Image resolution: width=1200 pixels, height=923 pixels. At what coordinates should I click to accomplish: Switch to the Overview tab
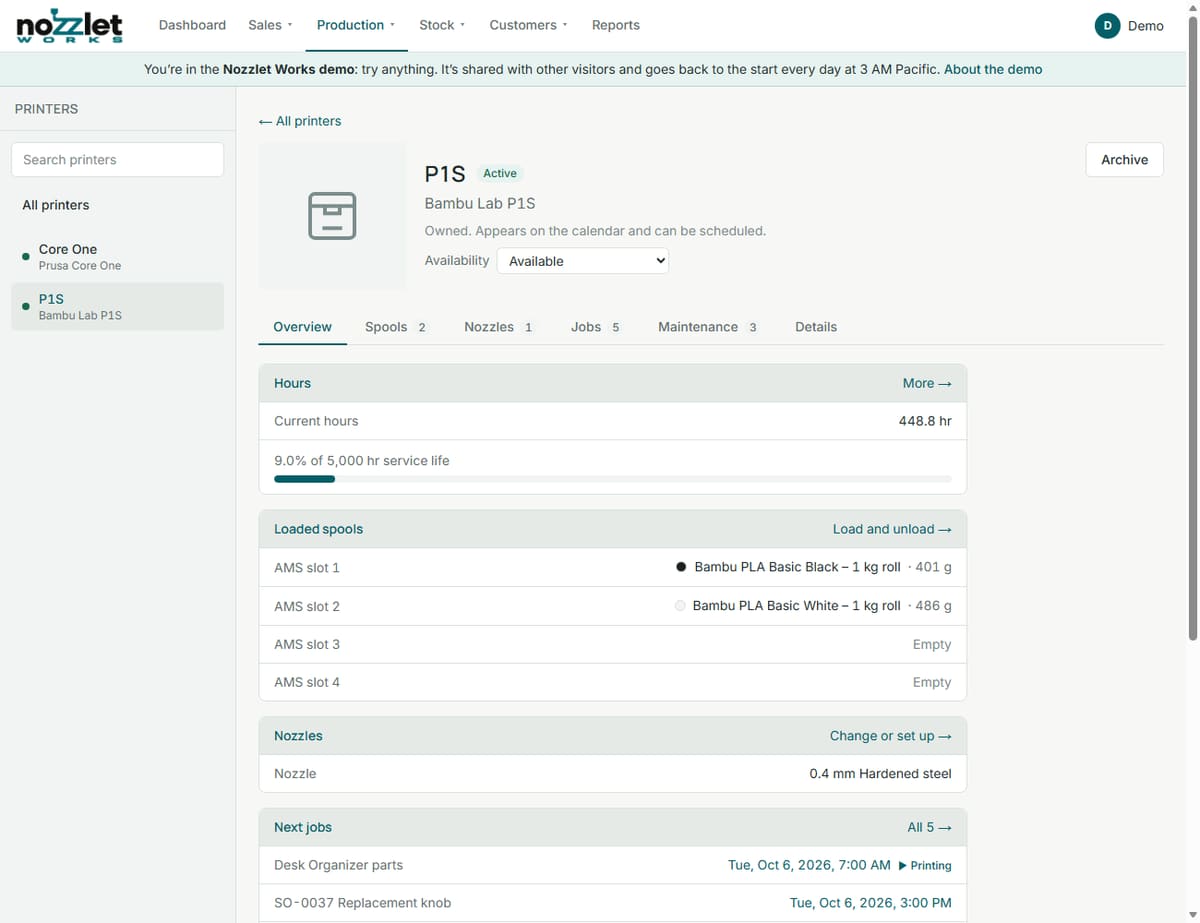click(x=302, y=327)
